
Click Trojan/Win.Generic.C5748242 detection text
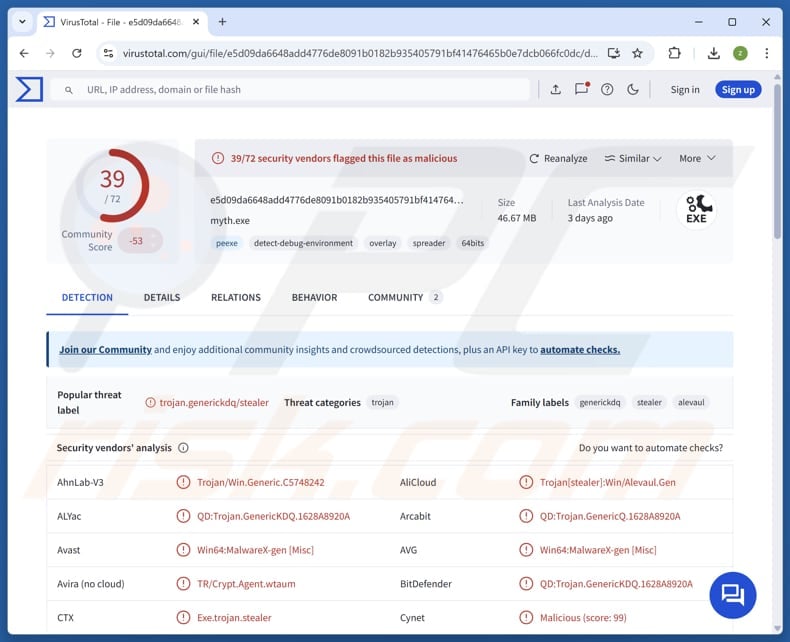tap(260, 482)
